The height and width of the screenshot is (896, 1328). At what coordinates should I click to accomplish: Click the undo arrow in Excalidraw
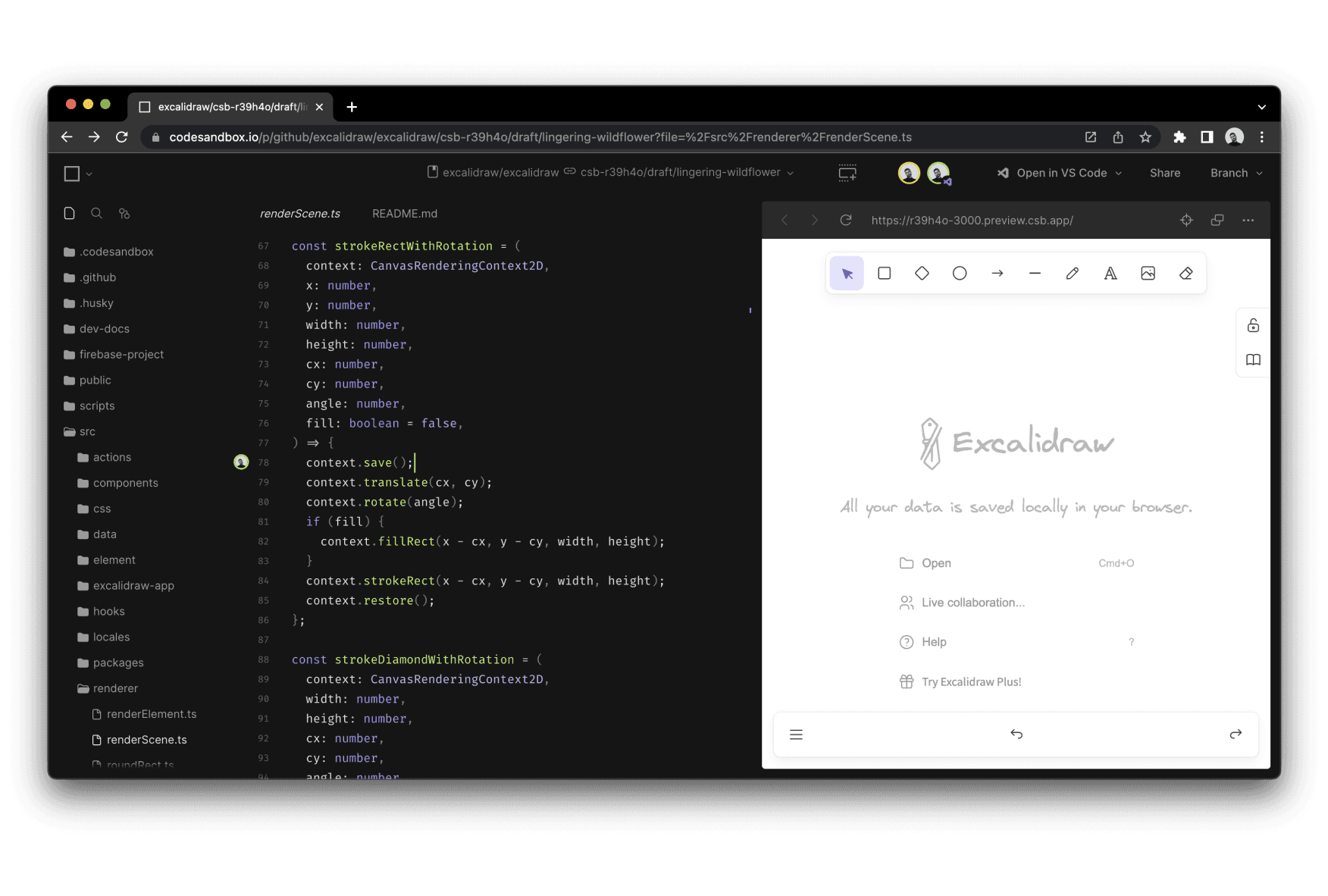pyautogui.click(x=1016, y=734)
